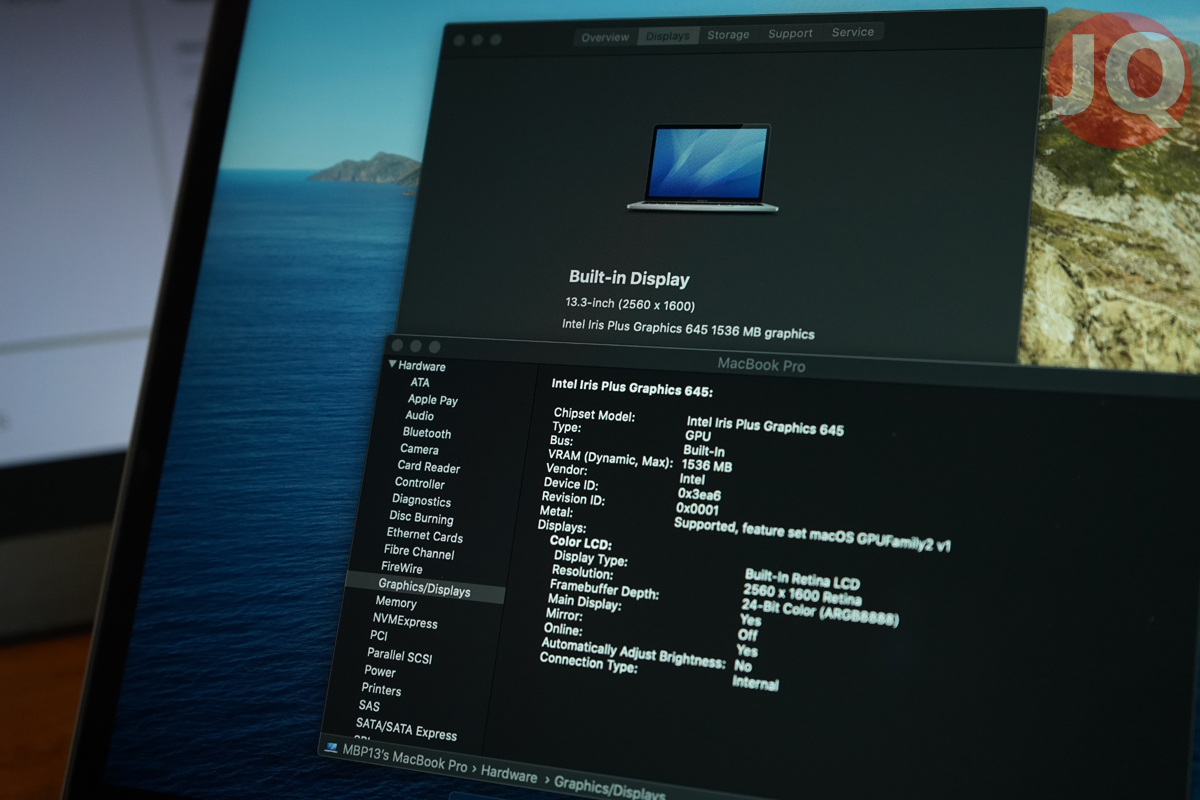Switch to the Overview tab
1200x800 pixels.
(606, 37)
